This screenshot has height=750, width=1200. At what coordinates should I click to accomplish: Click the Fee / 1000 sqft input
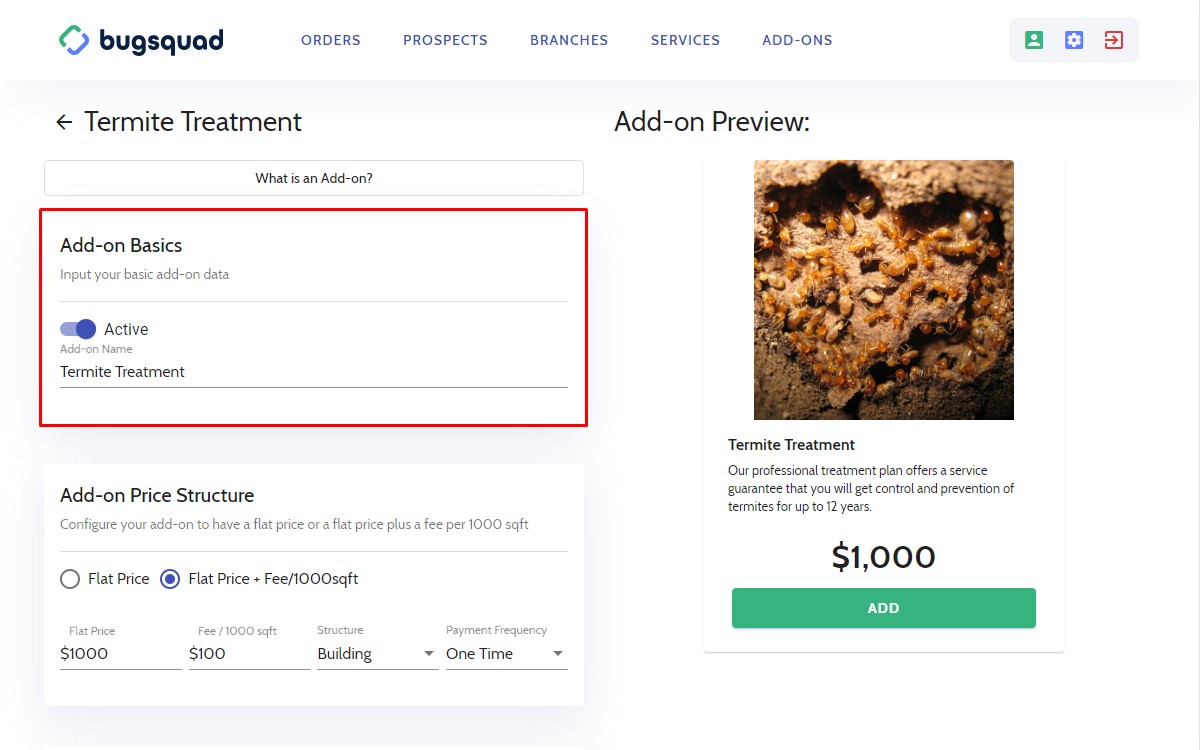pos(248,654)
